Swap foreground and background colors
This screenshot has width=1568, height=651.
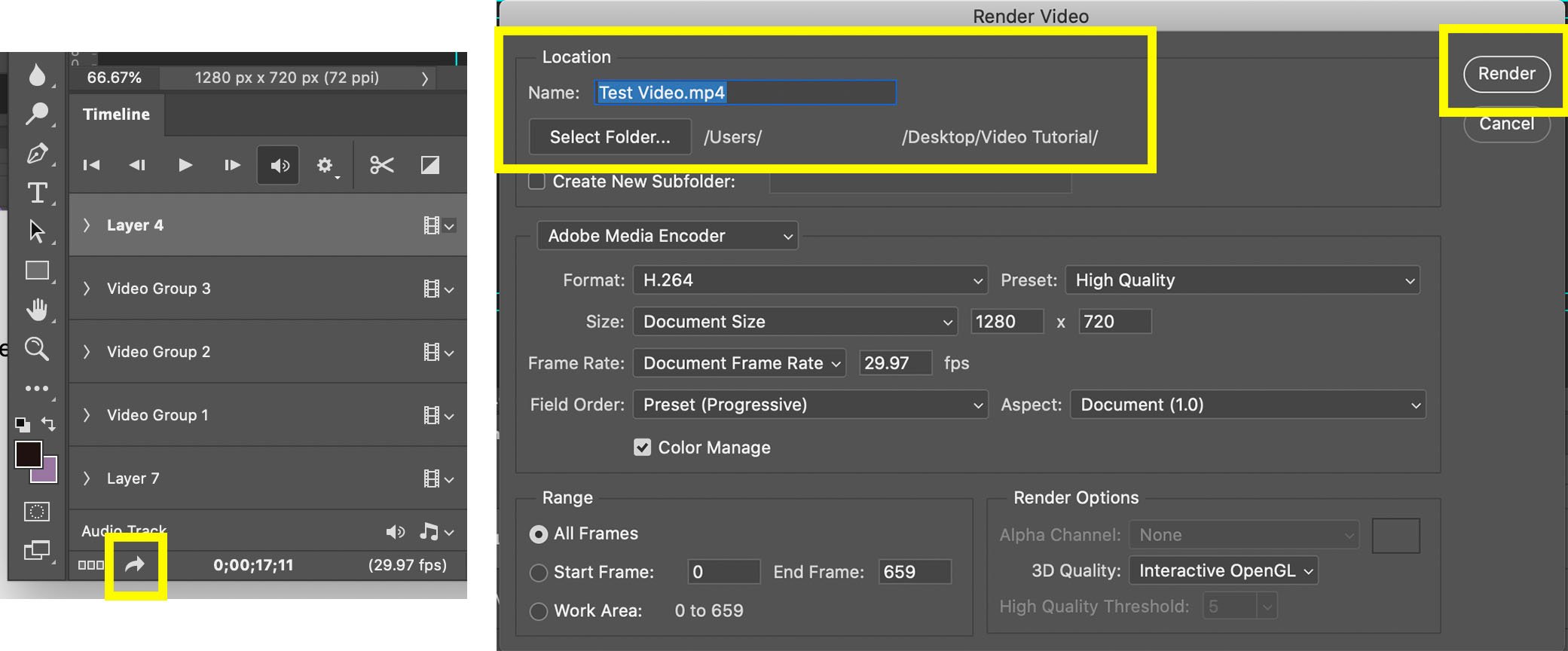pyautogui.click(x=48, y=423)
